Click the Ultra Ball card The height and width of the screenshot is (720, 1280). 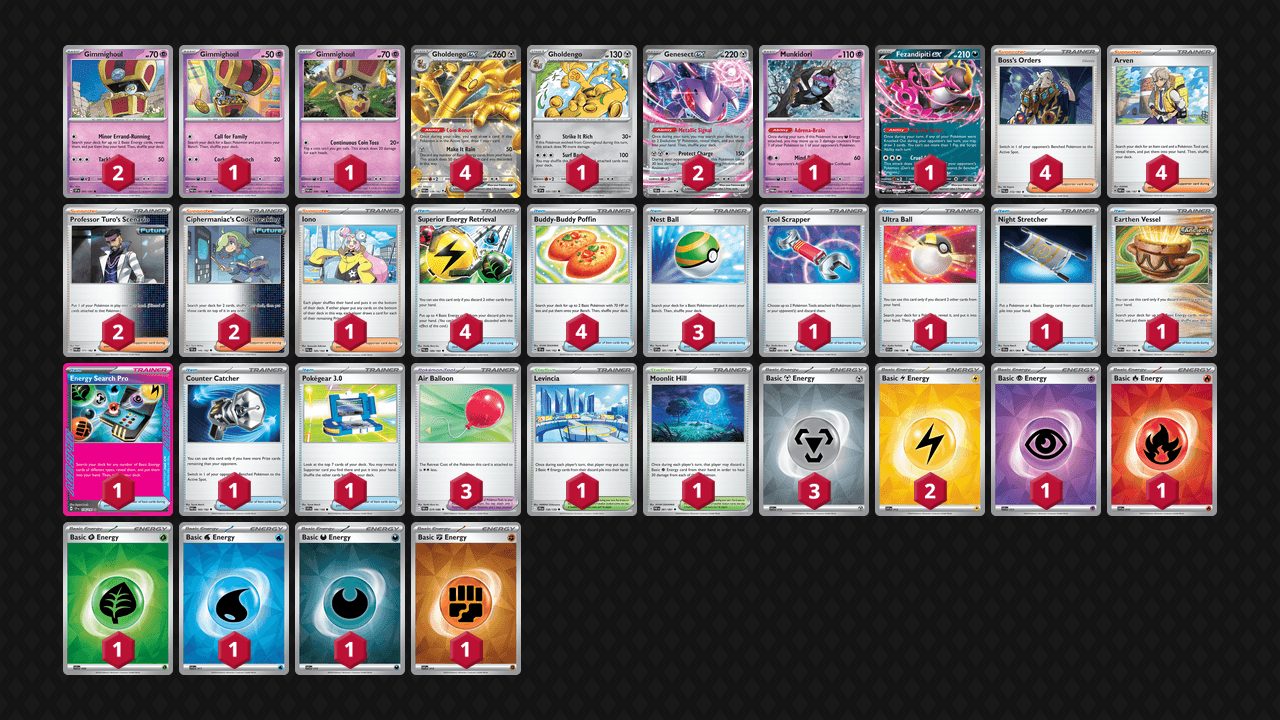[x=930, y=281]
